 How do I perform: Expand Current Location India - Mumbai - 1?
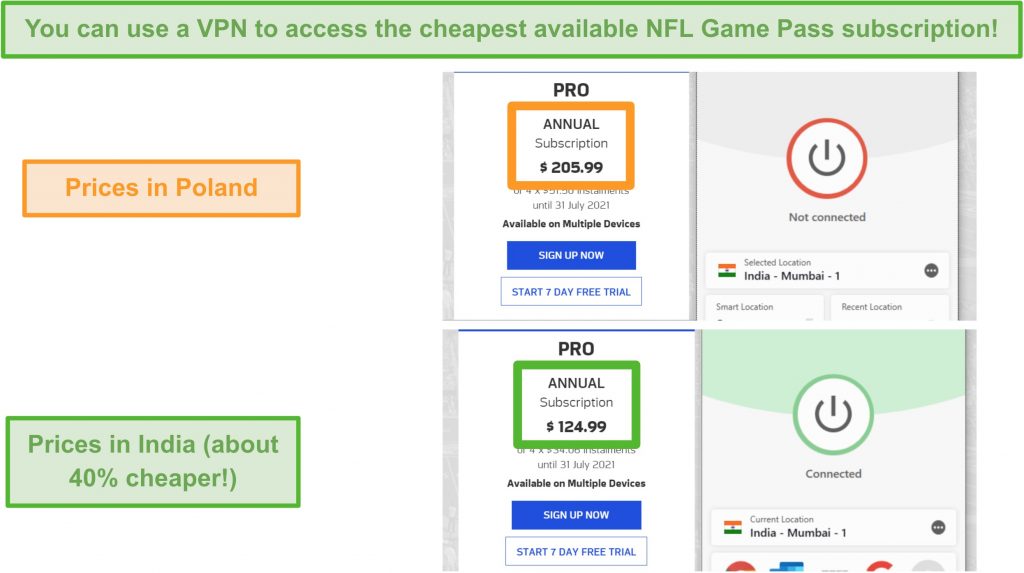833,527
